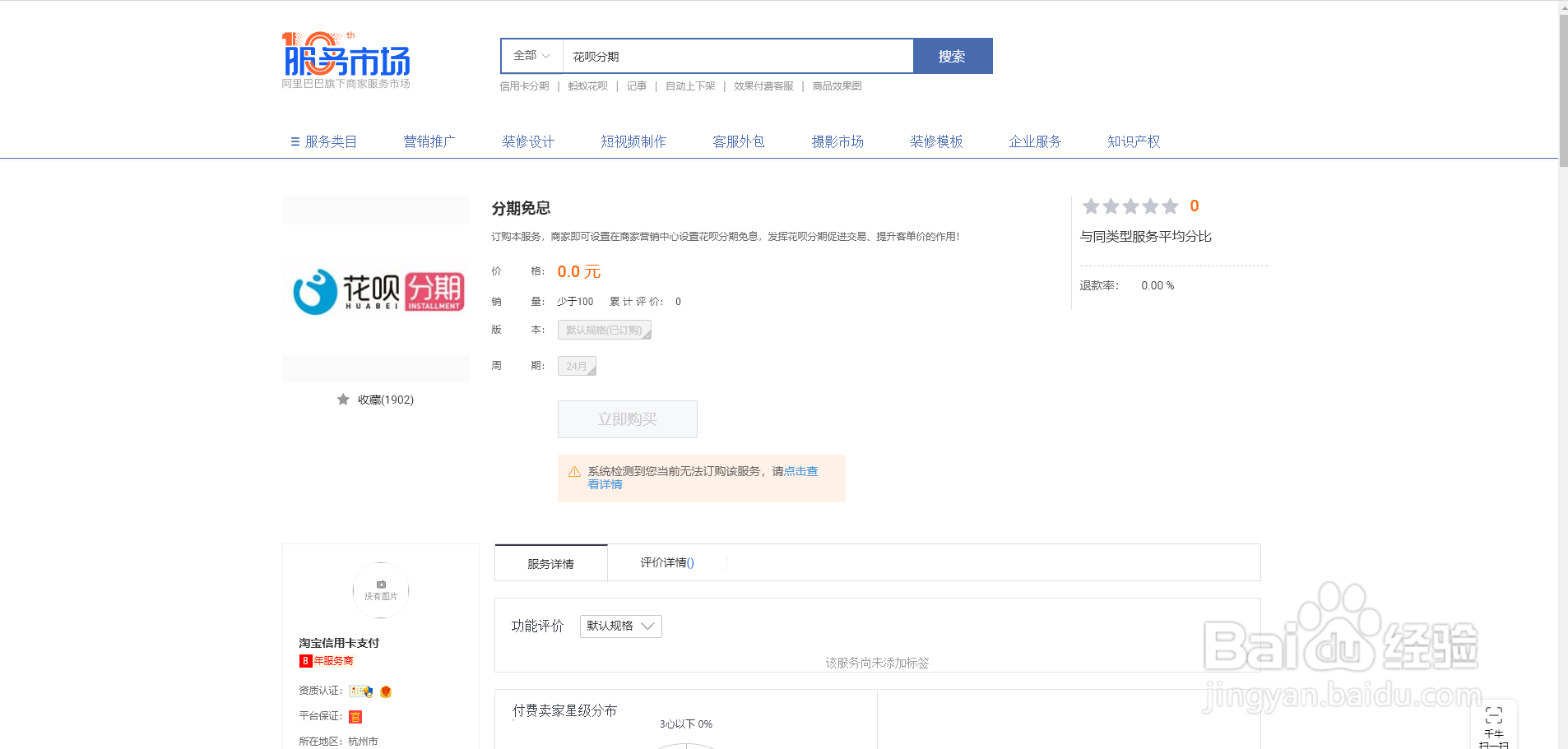The height and width of the screenshot is (749, 1568).
Task: Go to 短视频制作 category
Action: (633, 141)
